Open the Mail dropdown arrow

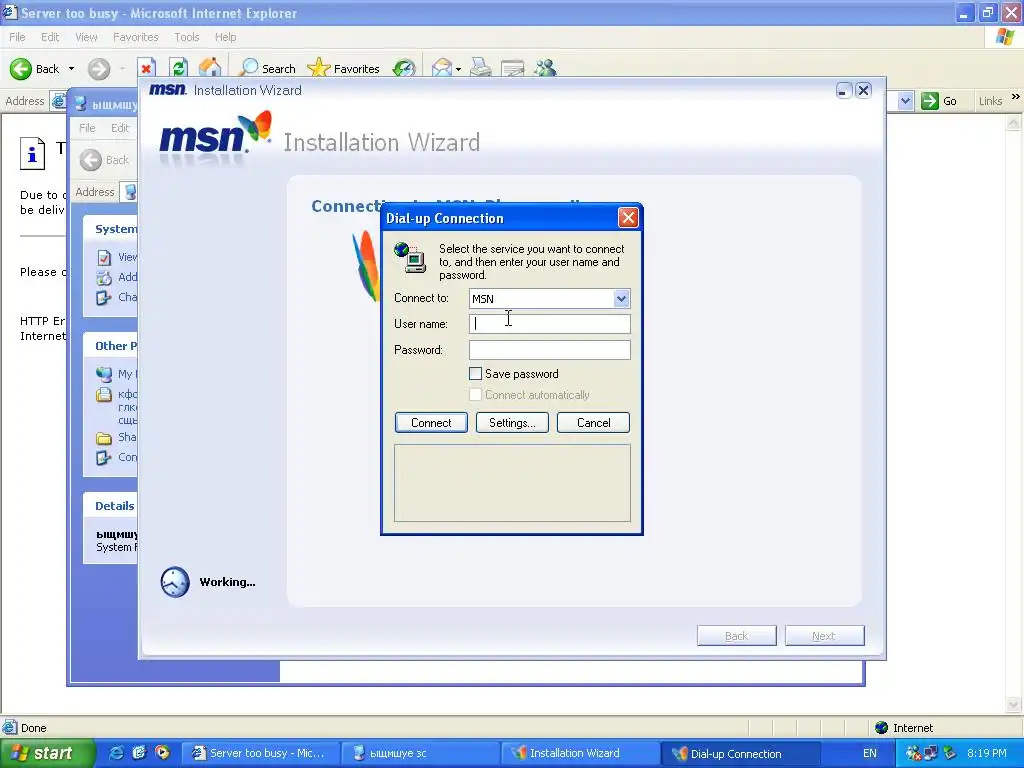pyautogui.click(x=458, y=69)
